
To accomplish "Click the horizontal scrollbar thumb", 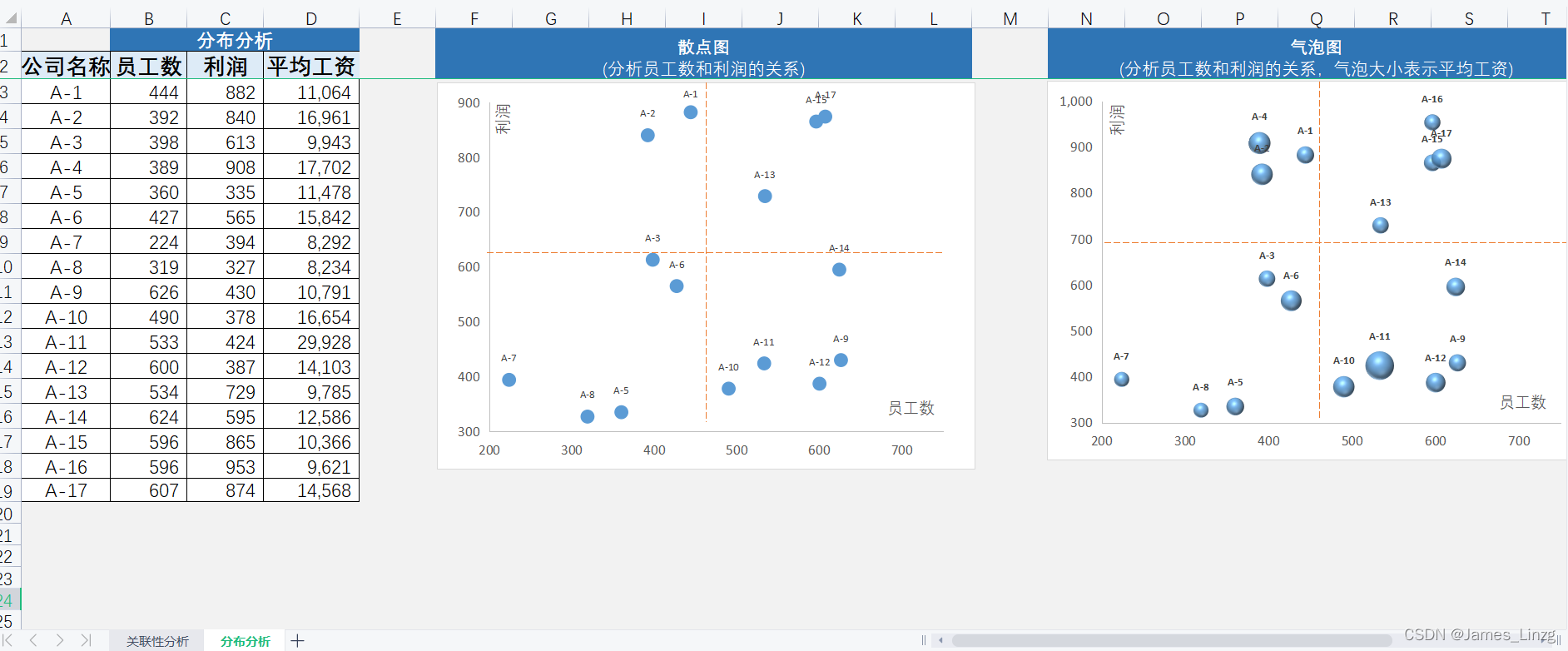I will tap(1172, 640).
